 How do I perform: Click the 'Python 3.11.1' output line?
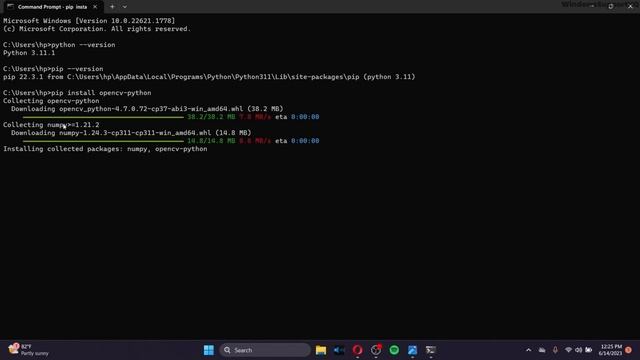point(29,53)
